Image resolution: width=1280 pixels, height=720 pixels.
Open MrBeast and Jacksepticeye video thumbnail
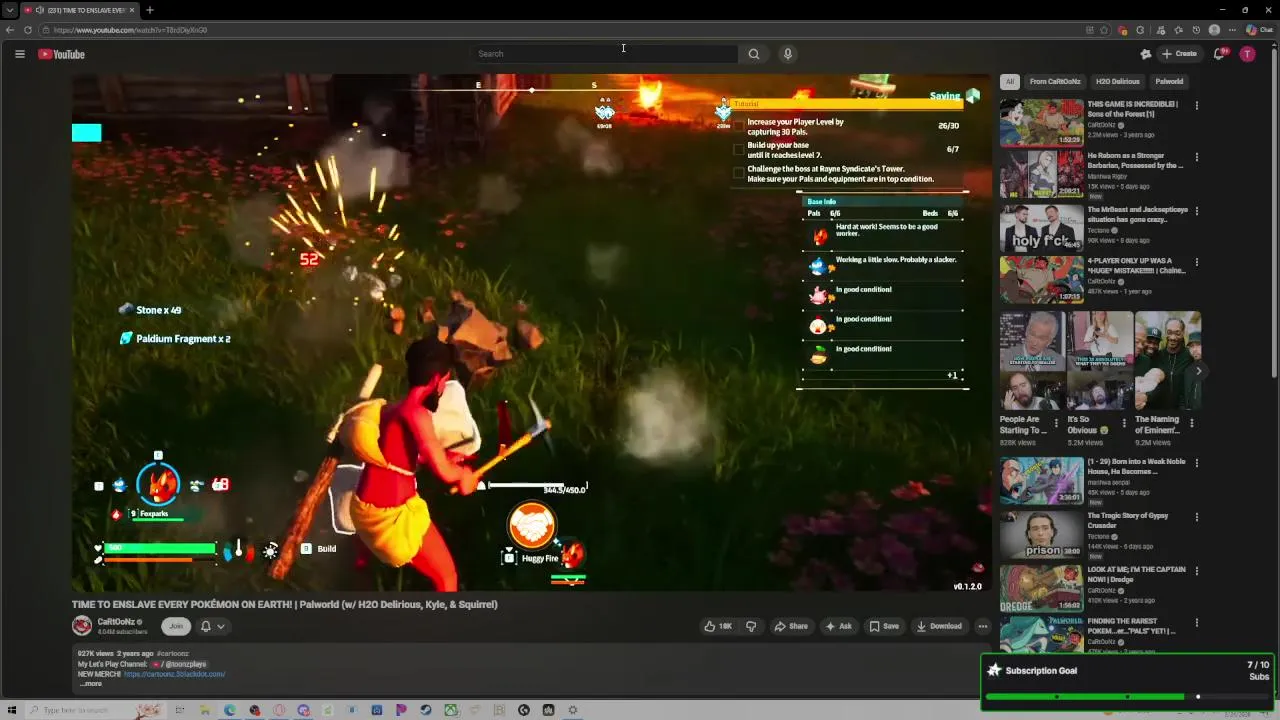[1041, 228]
